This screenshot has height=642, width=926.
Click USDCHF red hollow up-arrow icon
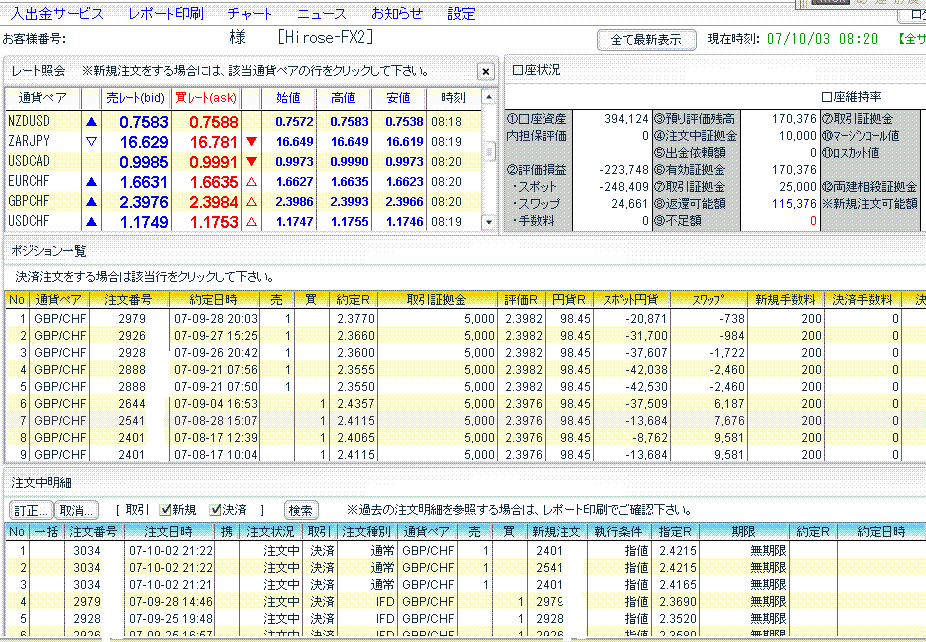coord(251,222)
